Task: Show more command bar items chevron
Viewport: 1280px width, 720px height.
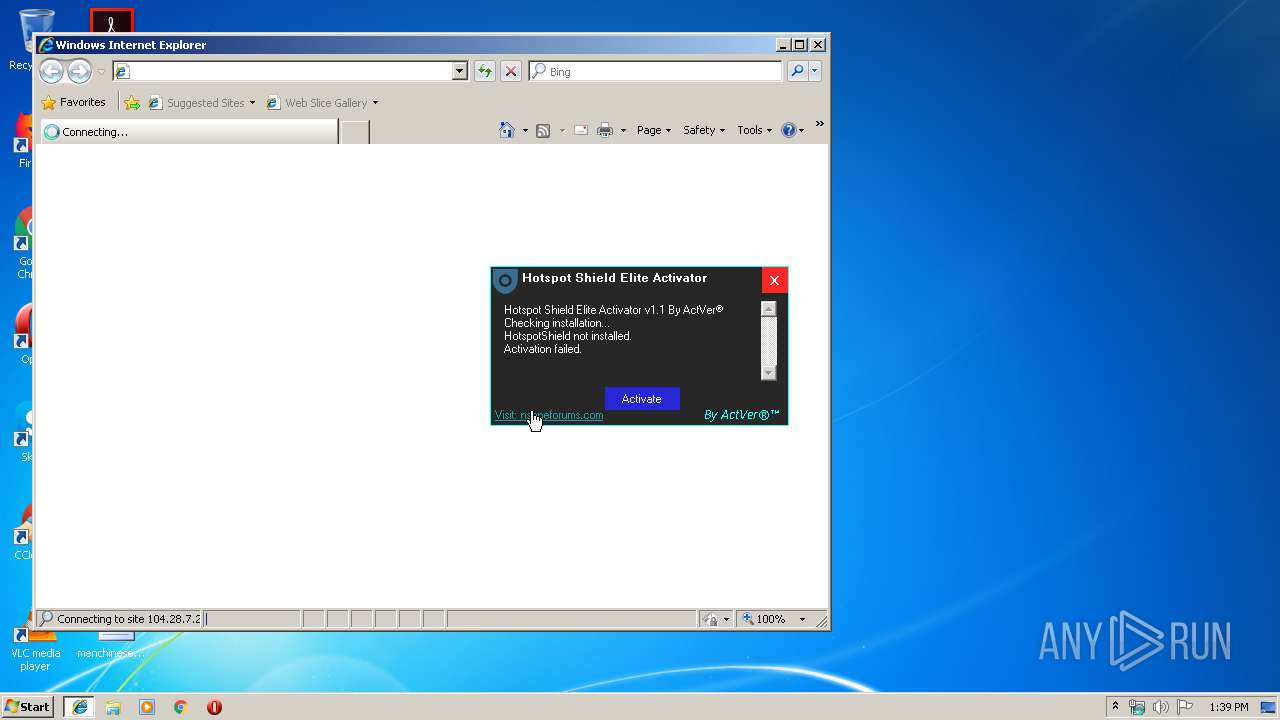Action: 819,124
